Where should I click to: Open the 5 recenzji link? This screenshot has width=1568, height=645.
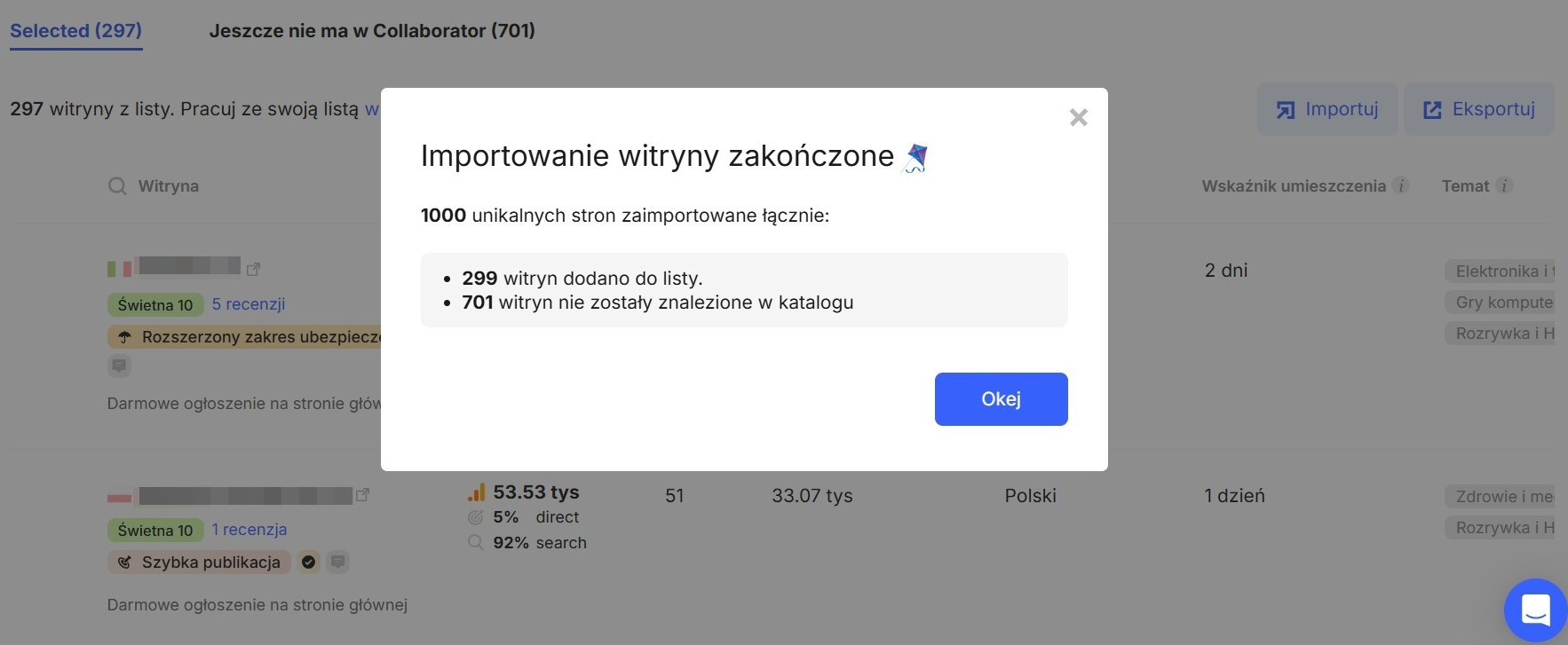(249, 304)
